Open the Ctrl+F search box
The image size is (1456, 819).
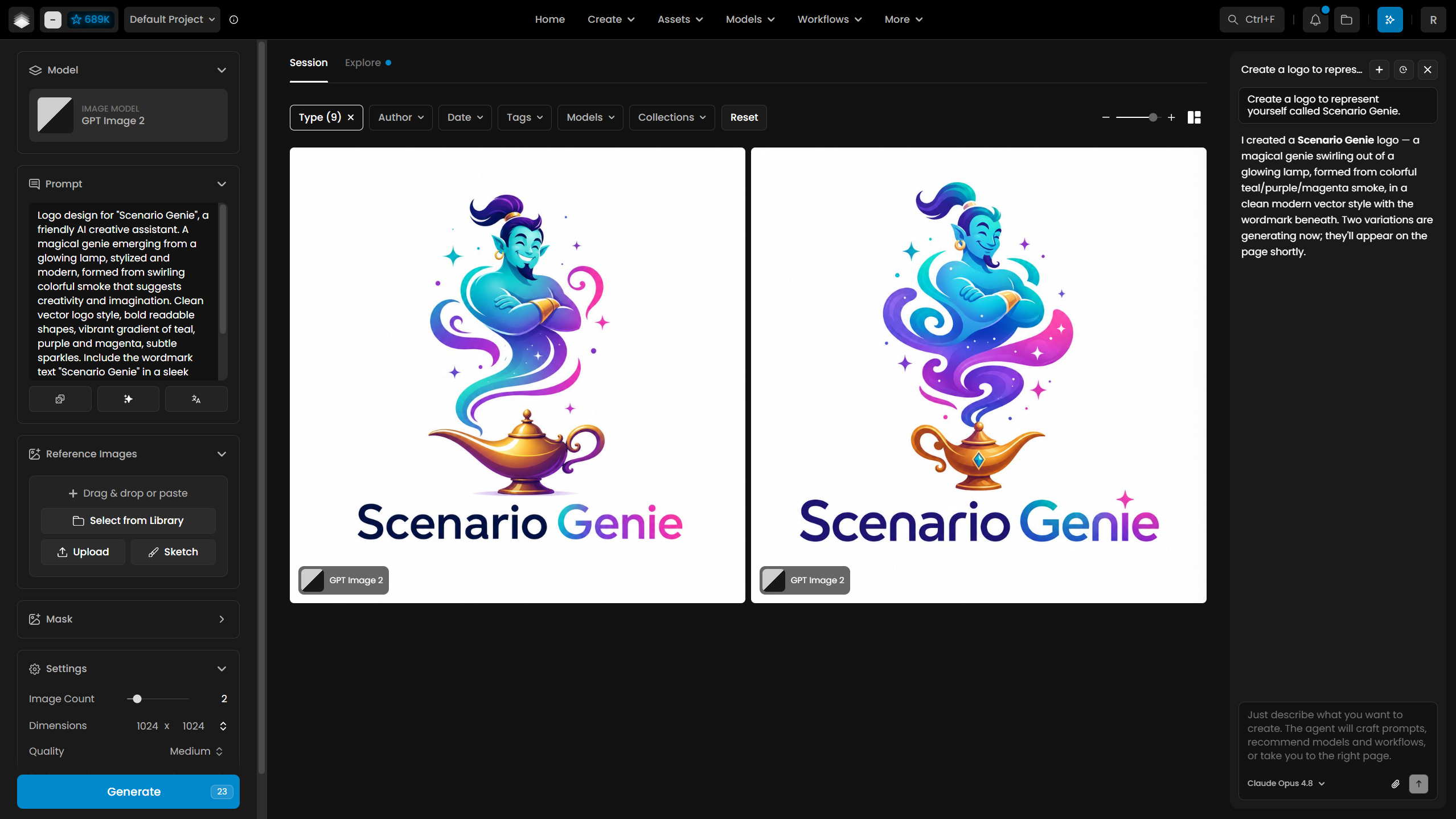(1252, 19)
